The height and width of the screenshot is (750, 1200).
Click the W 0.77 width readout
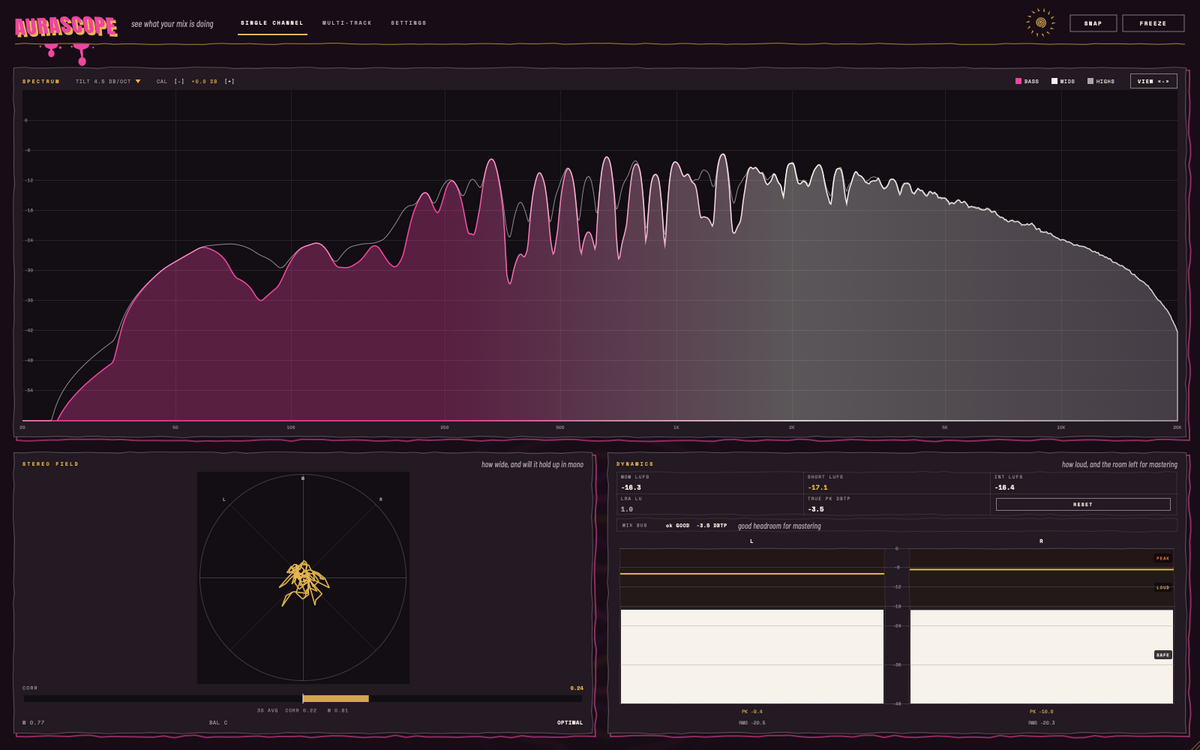[33, 722]
